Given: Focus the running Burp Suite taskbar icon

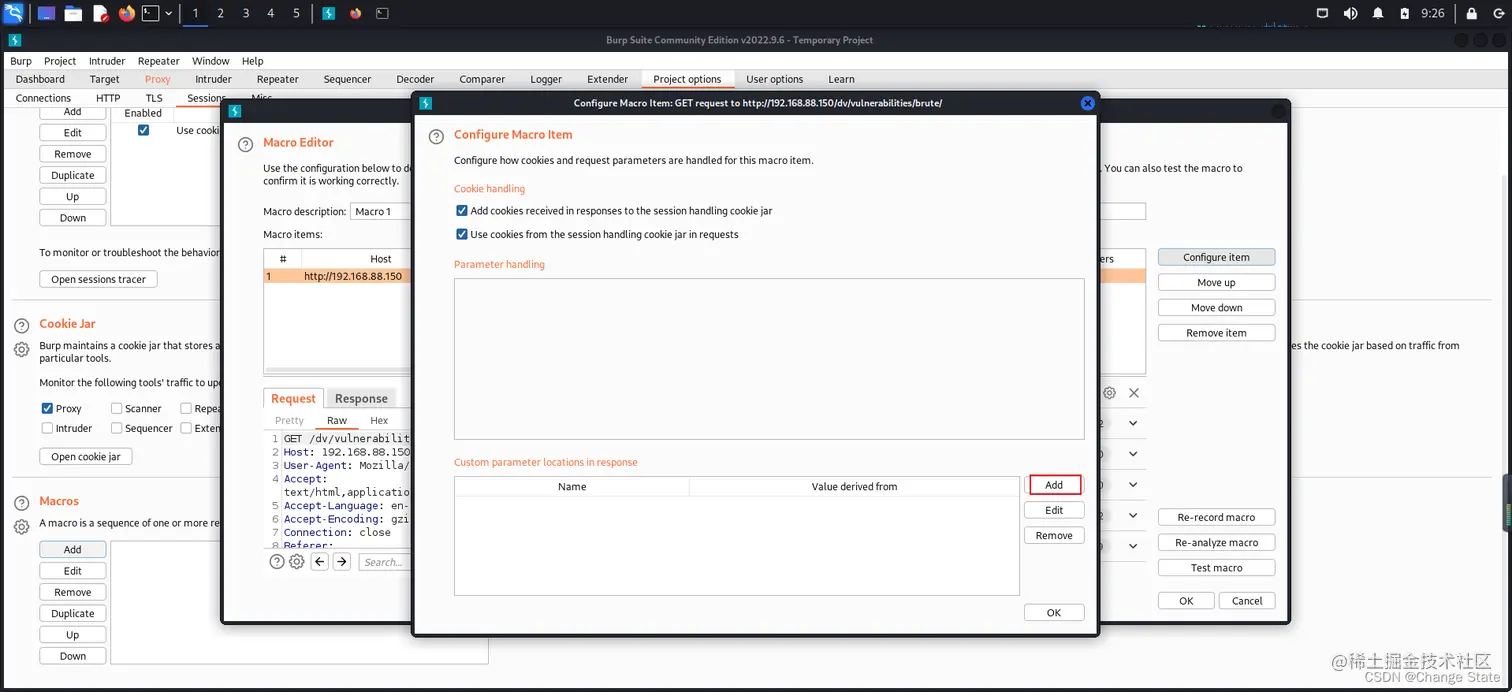Looking at the screenshot, I should click(x=329, y=13).
